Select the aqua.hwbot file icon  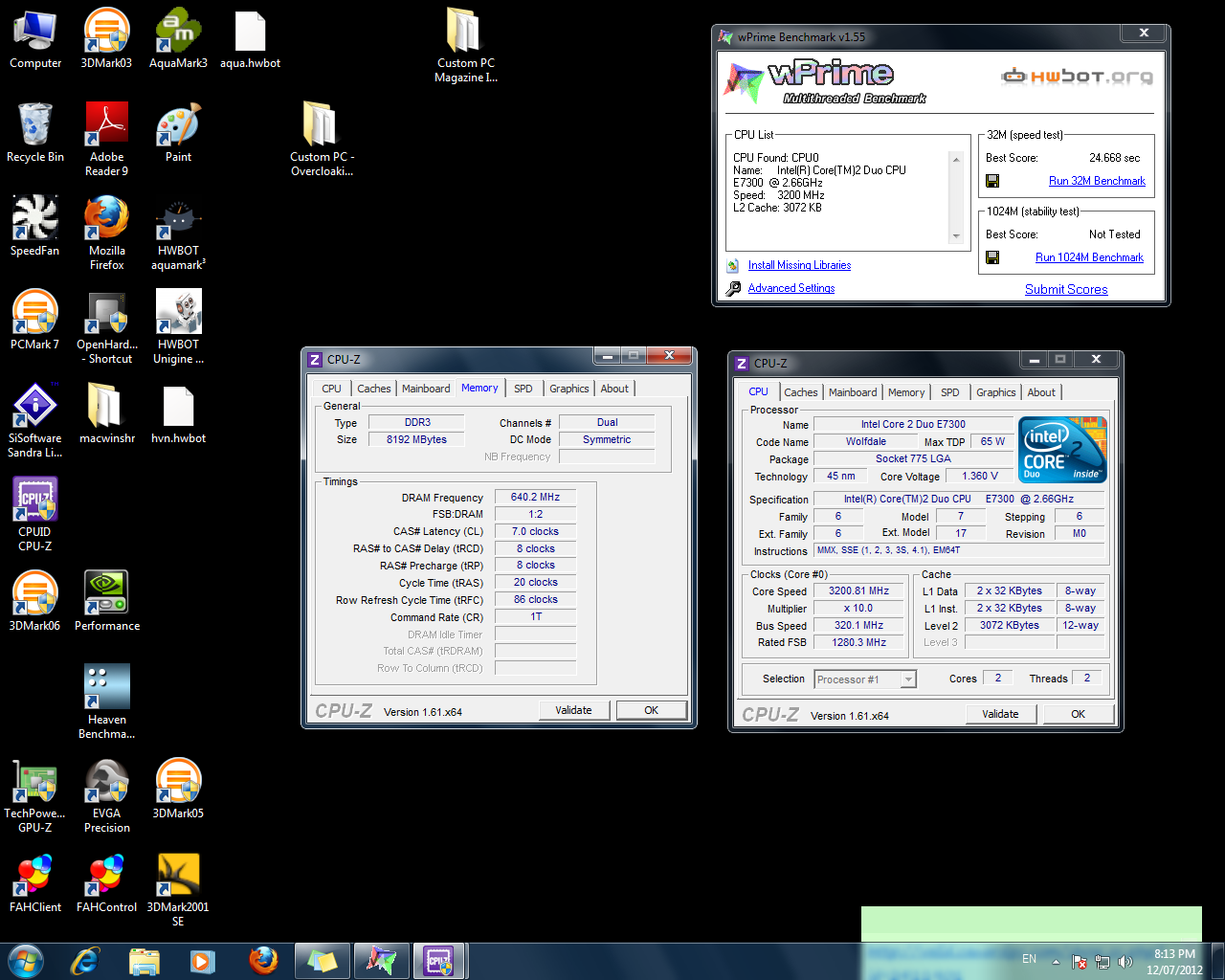pyautogui.click(x=250, y=39)
